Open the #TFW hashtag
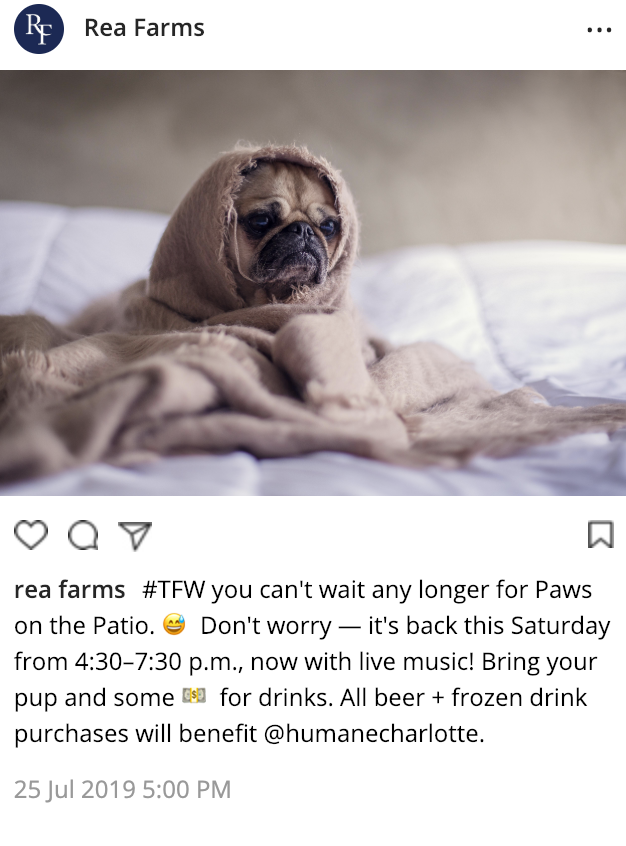The height and width of the screenshot is (846, 626). click(x=174, y=589)
